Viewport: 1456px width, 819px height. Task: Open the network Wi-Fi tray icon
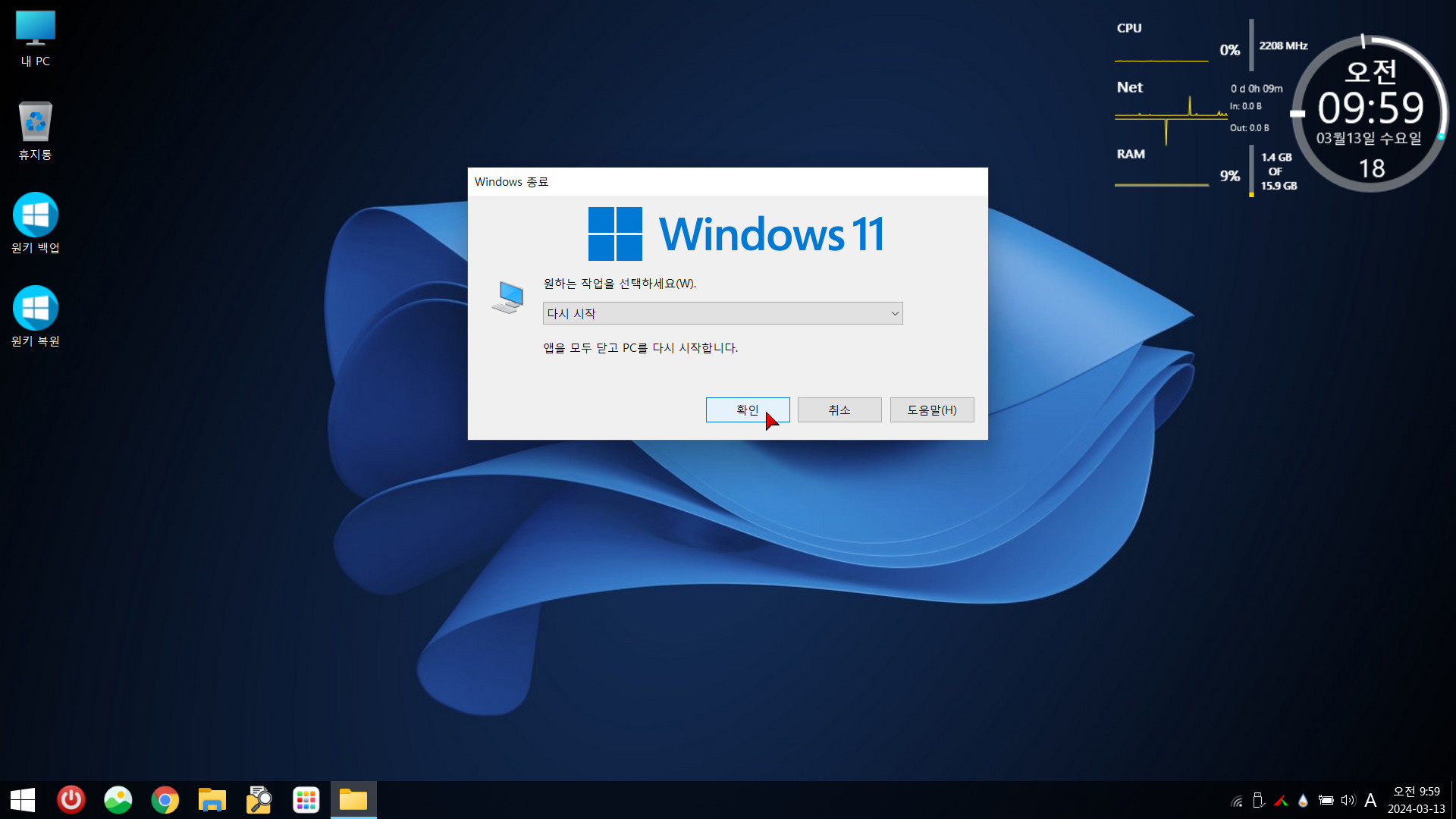(1237, 801)
